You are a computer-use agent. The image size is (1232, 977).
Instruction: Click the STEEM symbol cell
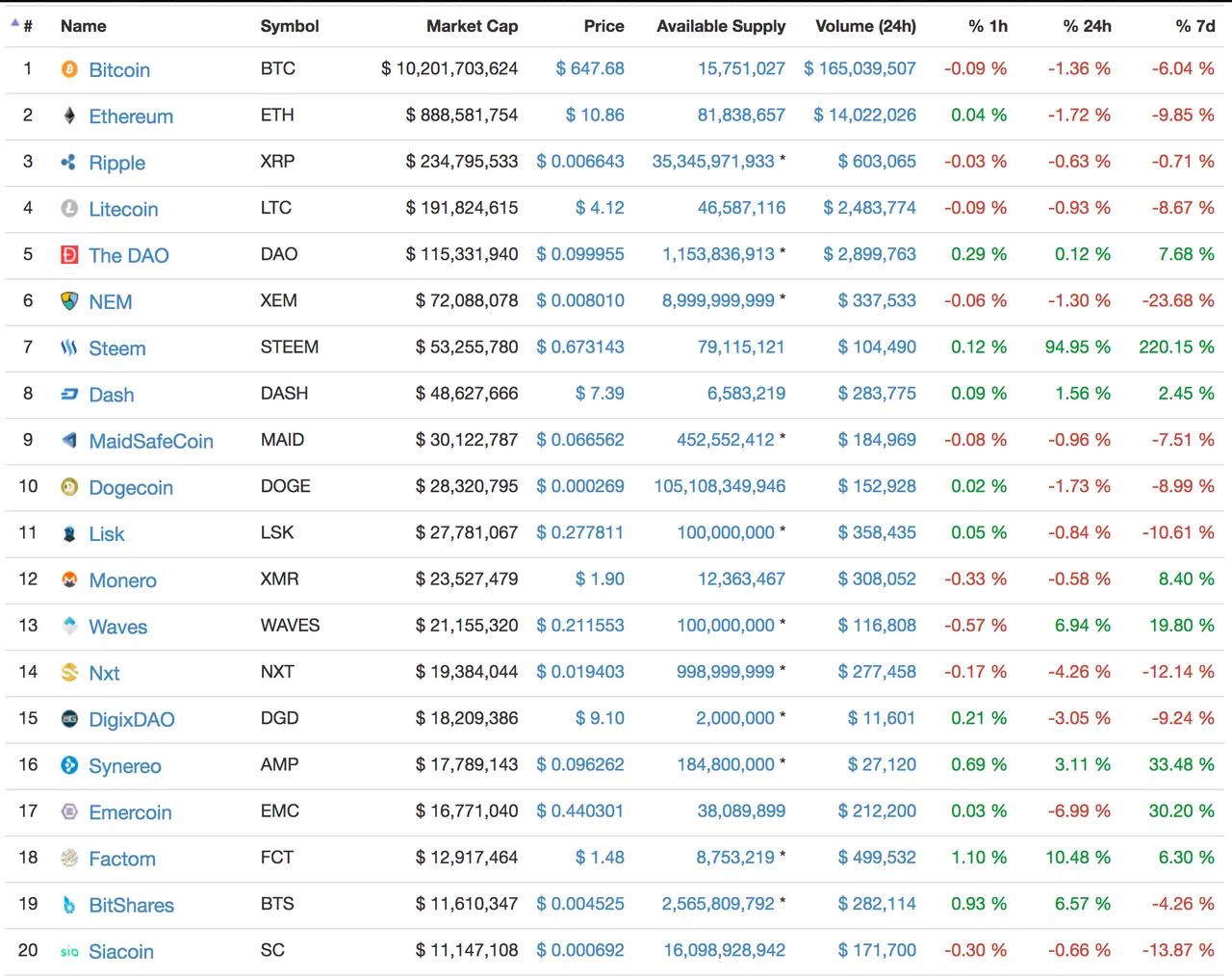coord(290,347)
